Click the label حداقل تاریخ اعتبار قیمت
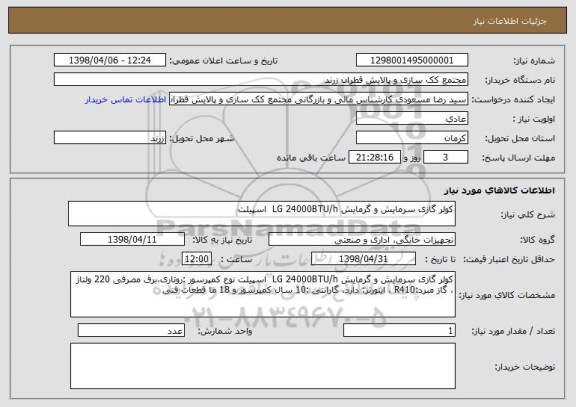This screenshot has height=407, width=576. (509, 259)
